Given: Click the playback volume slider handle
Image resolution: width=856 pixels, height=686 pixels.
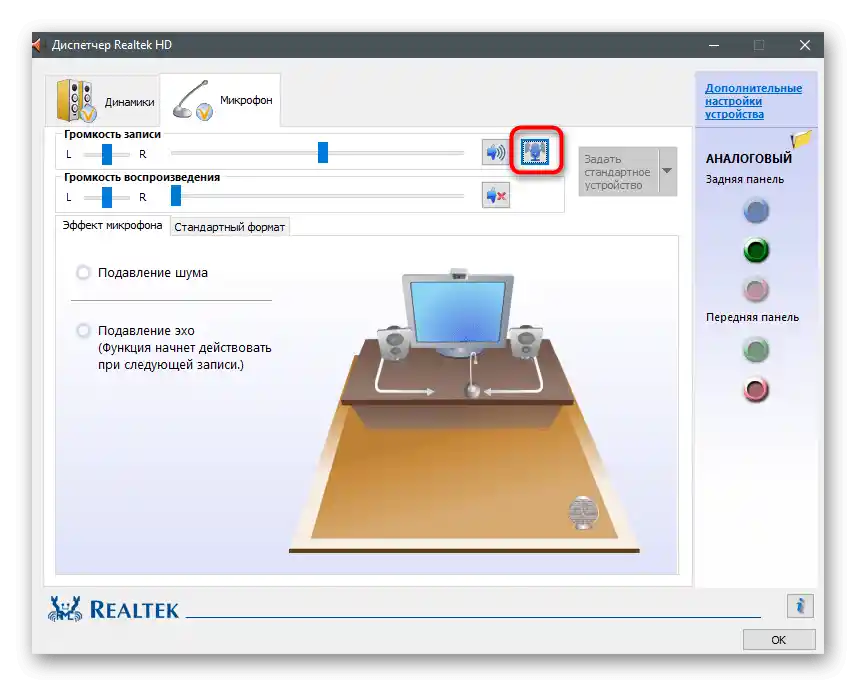Looking at the screenshot, I should coord(176,195).
